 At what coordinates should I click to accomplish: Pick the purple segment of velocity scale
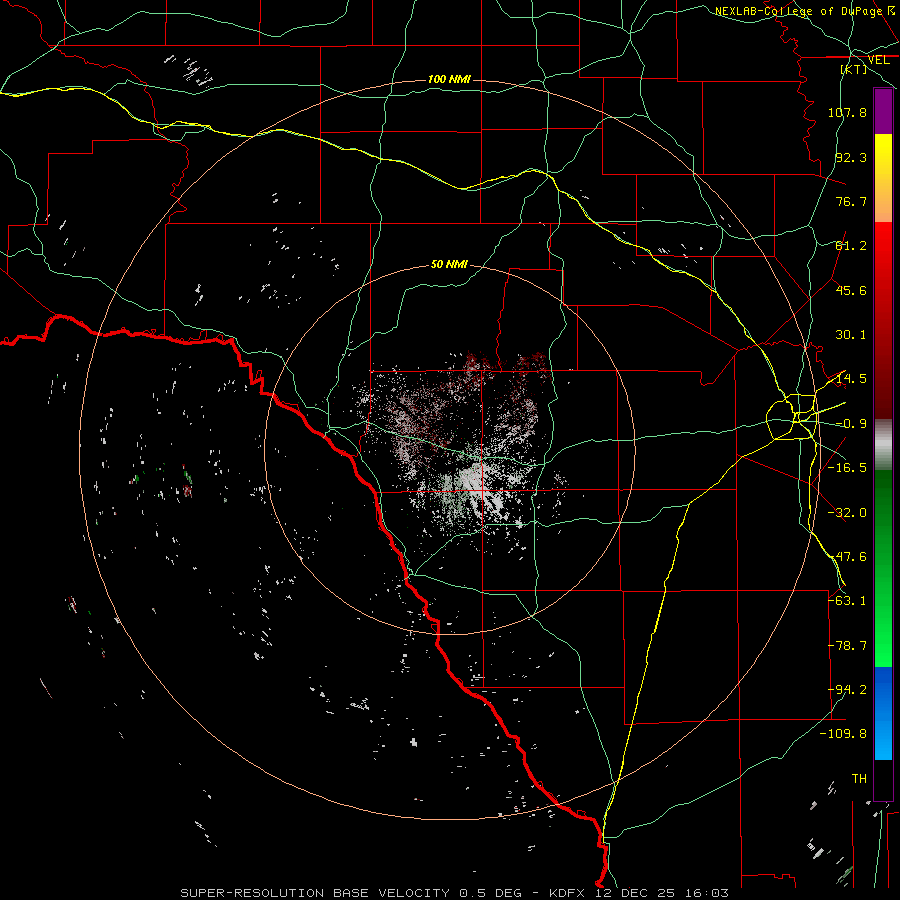tap(883, 112)
